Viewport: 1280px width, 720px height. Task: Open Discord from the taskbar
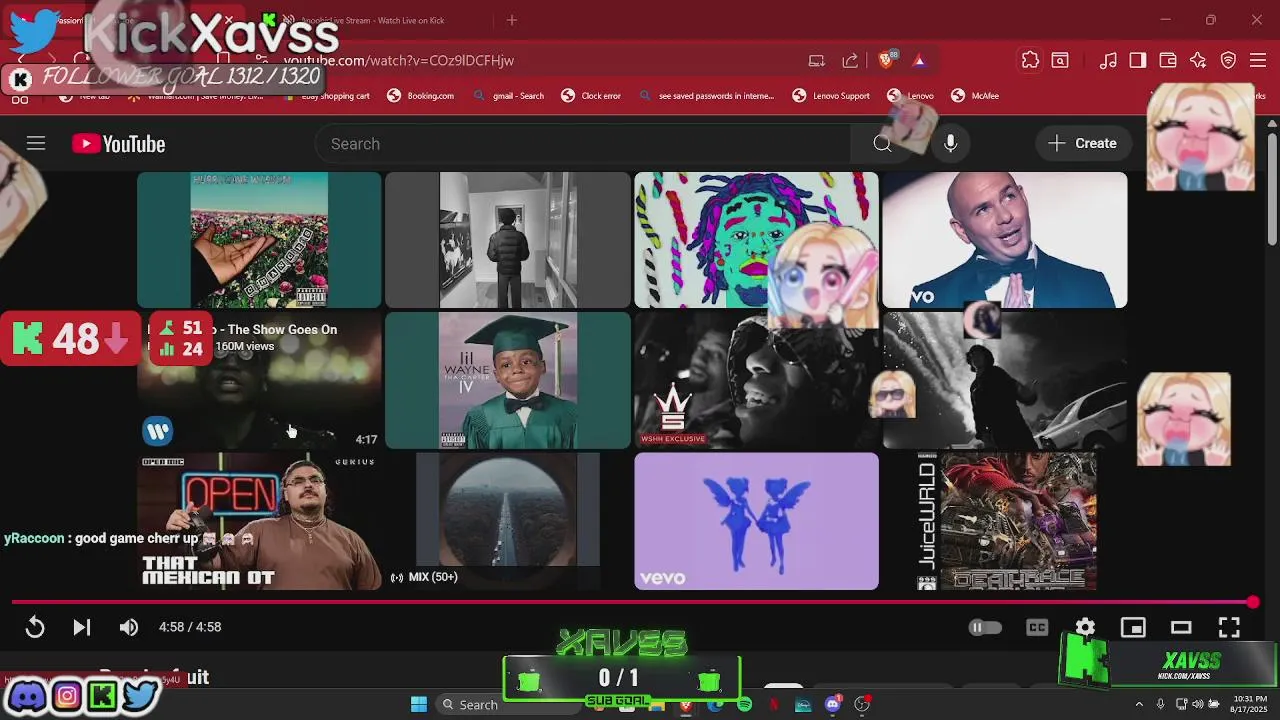pyautogui.click(x=833, y=704)
